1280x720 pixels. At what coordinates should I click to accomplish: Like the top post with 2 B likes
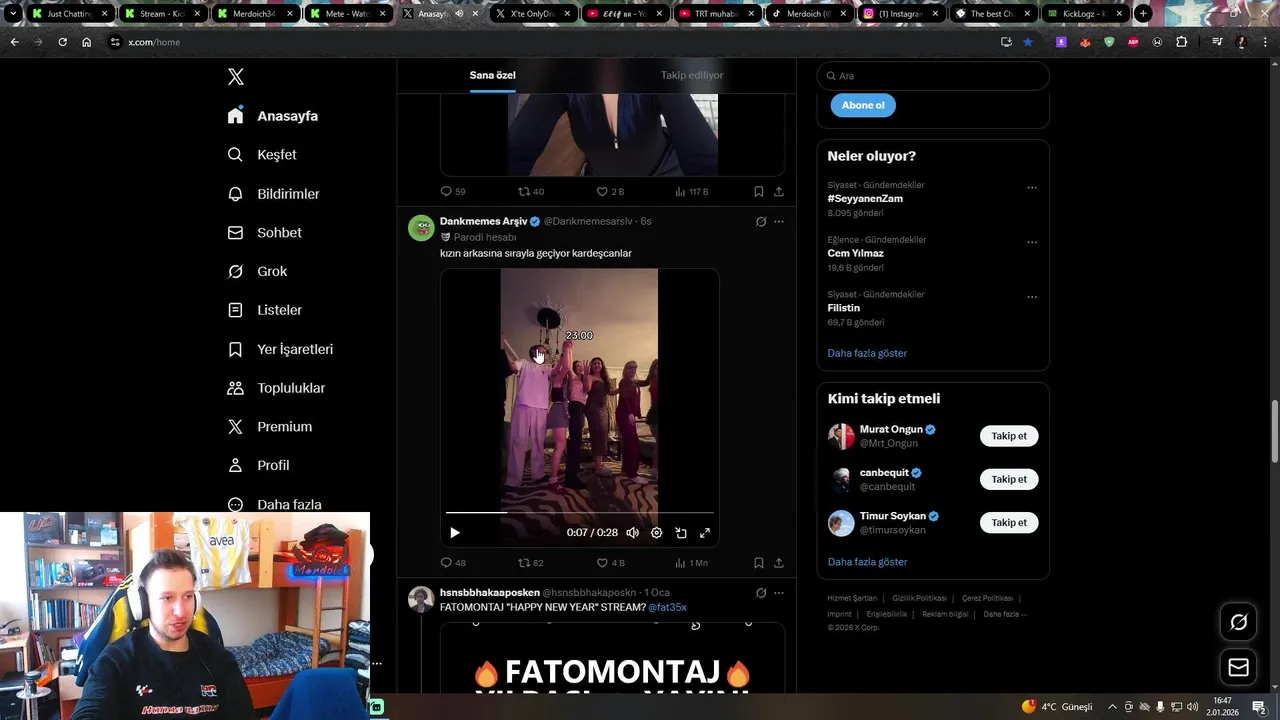(610, 191)
